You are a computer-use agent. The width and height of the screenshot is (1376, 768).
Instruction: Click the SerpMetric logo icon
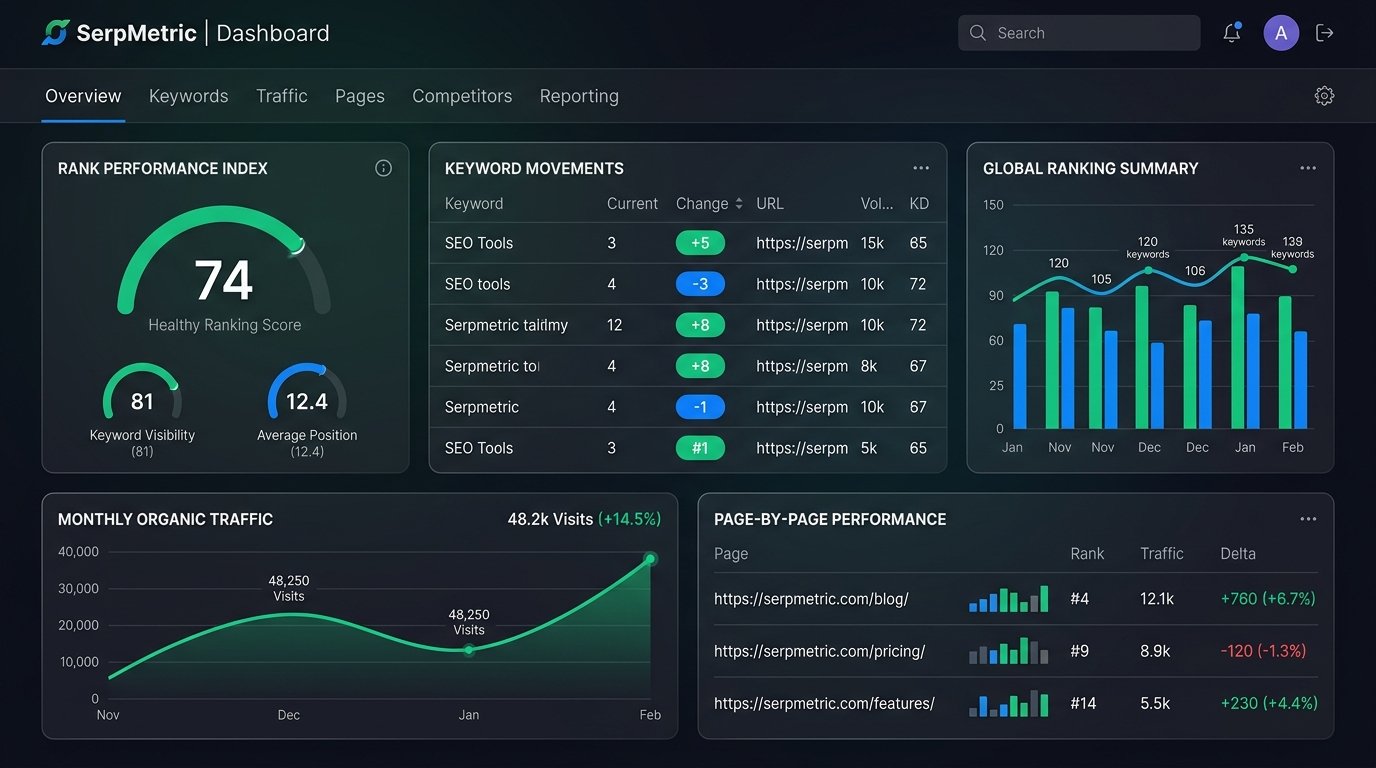(55, 33)
